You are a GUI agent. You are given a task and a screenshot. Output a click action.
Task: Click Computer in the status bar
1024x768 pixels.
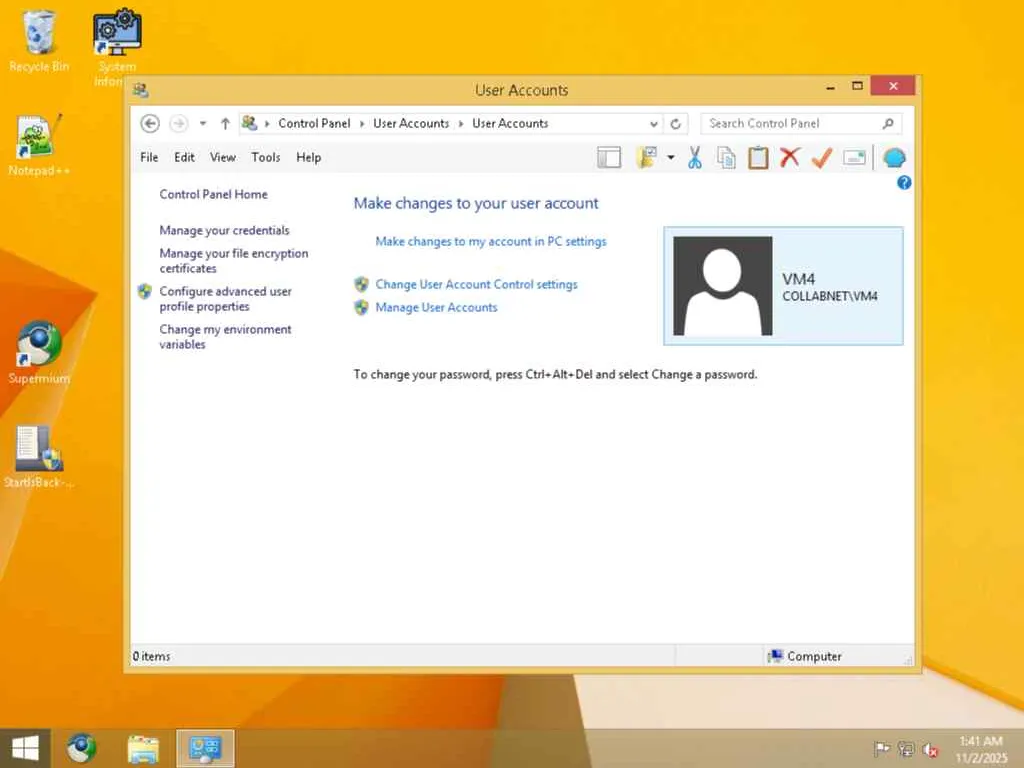[814, 656]
